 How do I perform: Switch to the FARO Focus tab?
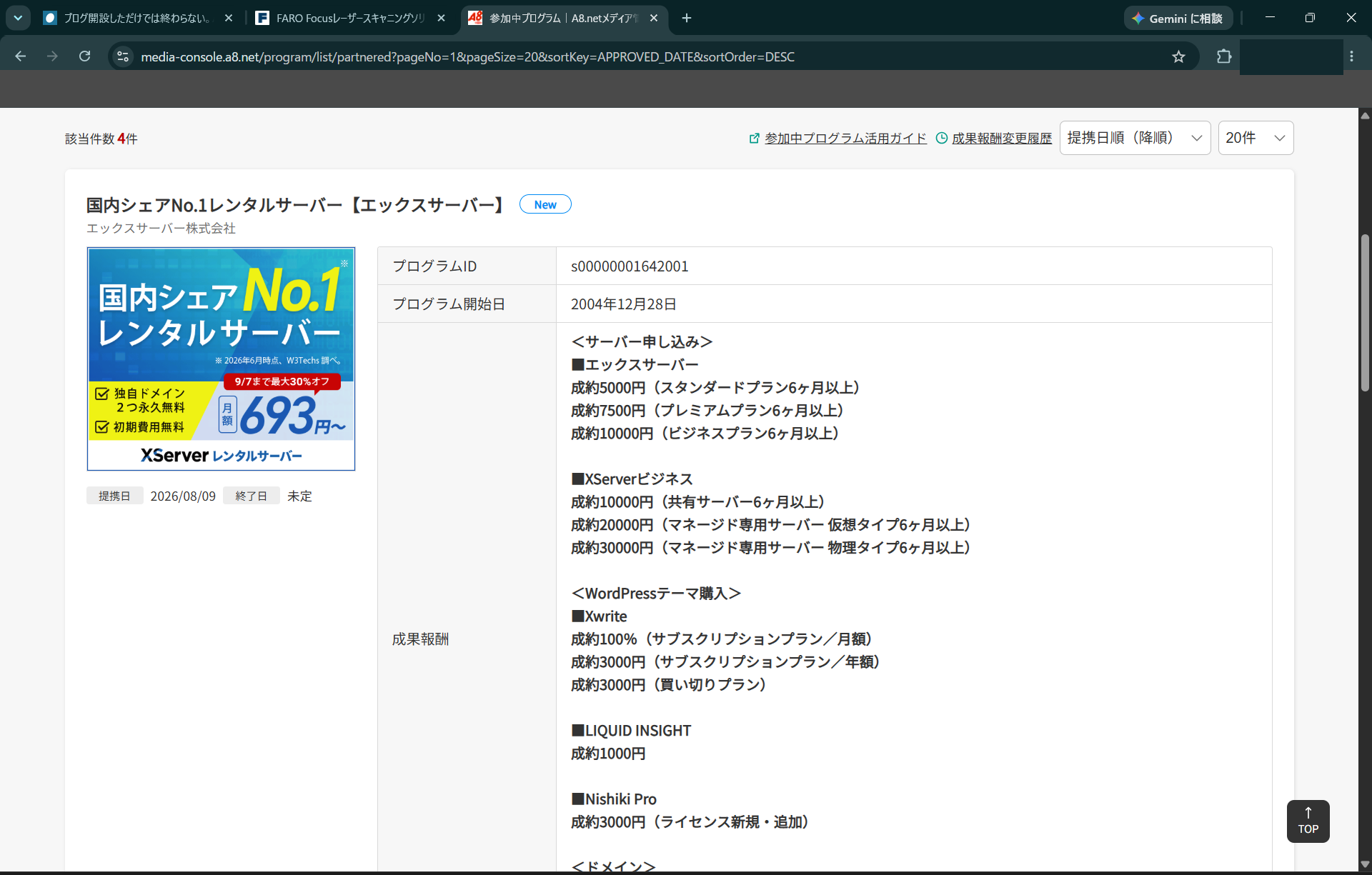tap(350, 18)
